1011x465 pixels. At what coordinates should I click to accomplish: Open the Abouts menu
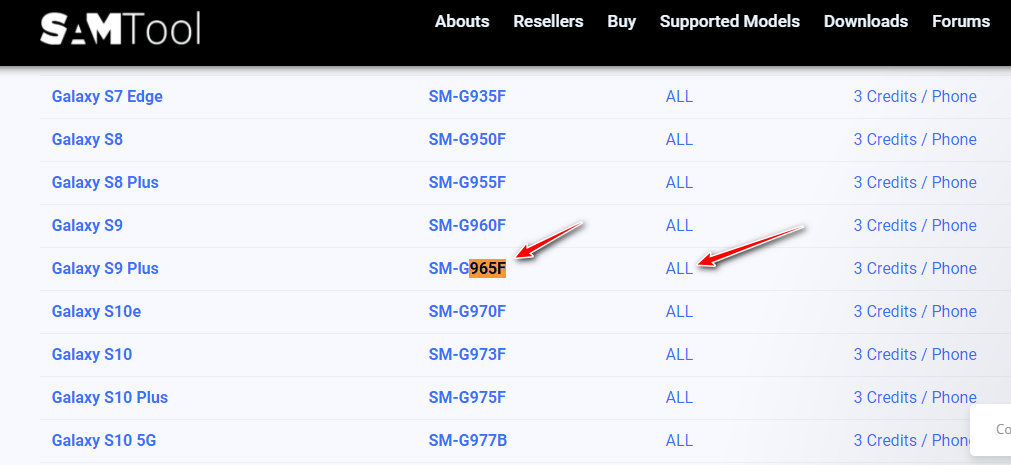click(462, 21)
